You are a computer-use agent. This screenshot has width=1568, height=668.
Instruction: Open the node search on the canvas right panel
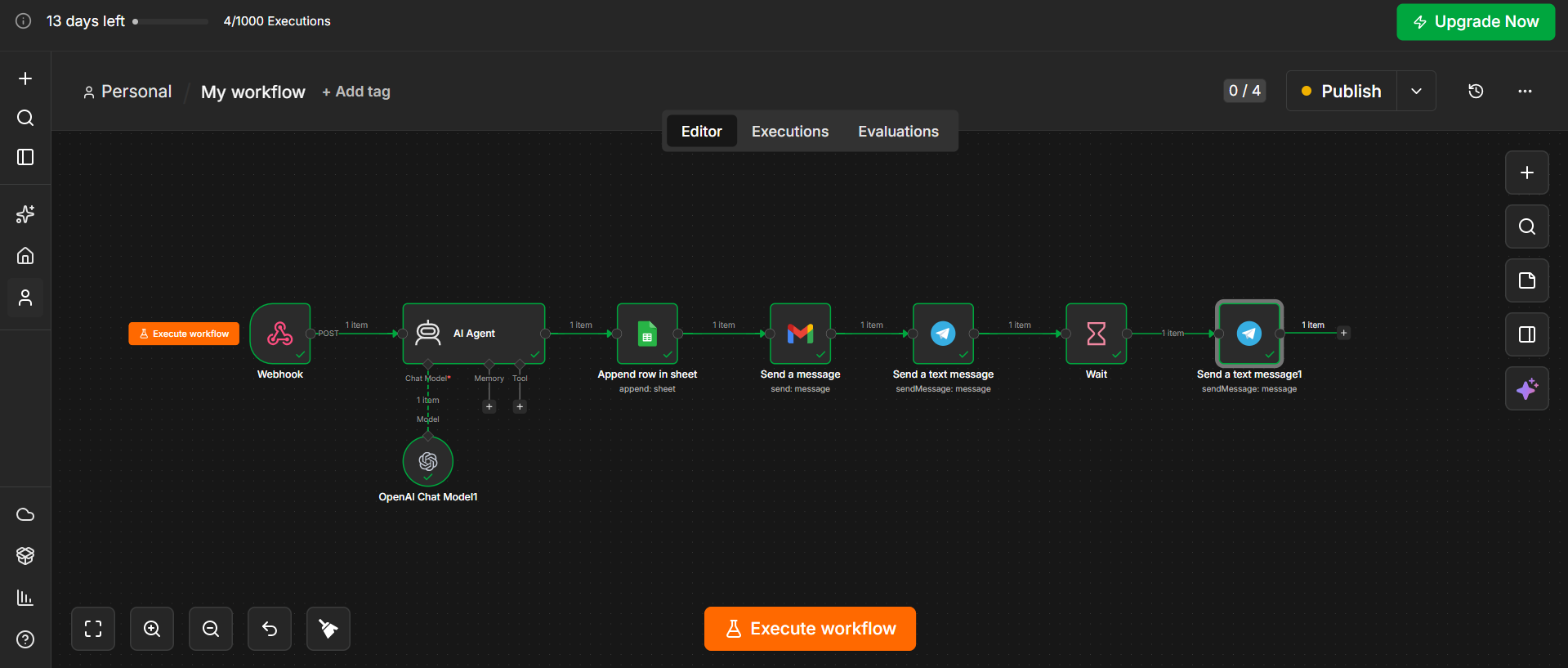[x=1527, y=226]
